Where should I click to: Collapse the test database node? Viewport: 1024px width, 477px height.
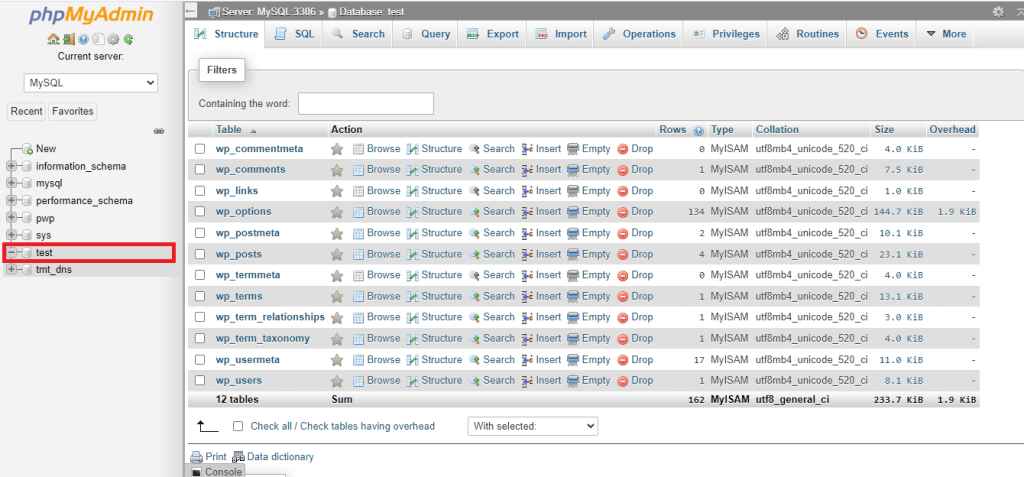tap(11, 252)
